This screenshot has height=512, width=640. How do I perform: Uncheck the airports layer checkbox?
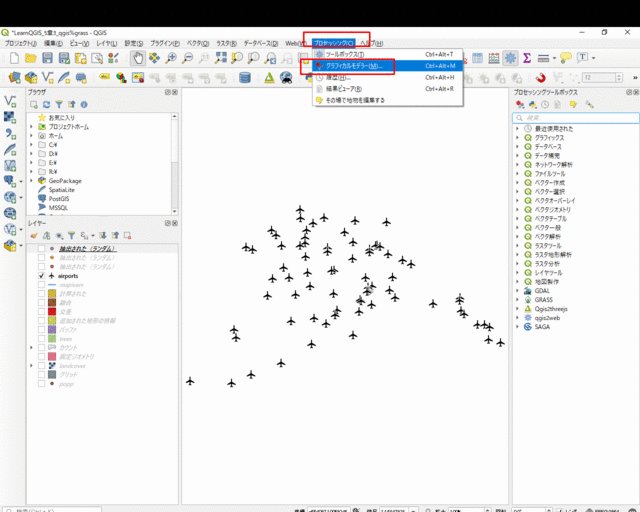tap(41, 276)
